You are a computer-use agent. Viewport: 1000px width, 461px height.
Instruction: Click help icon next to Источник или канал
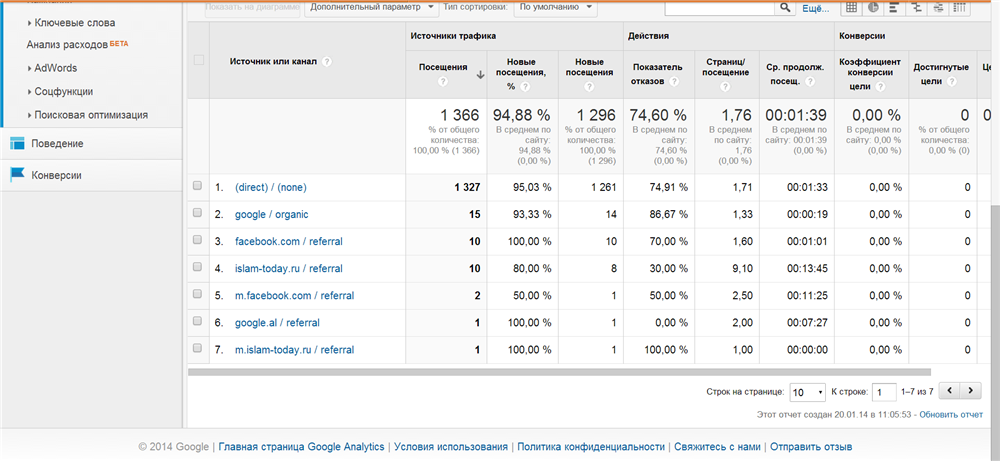click(327, 62)
